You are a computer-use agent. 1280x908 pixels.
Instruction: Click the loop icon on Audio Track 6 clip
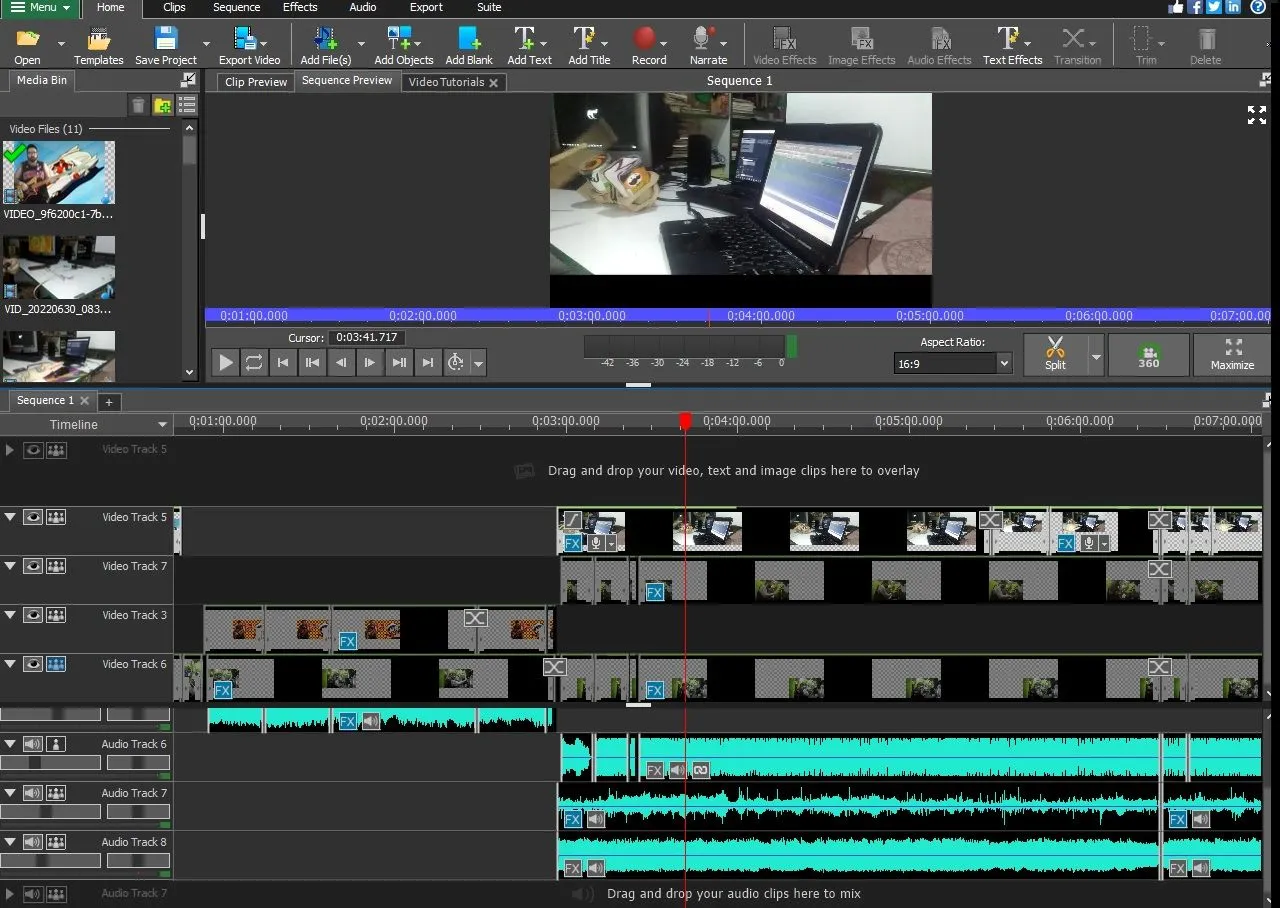(x=701, y=770)
